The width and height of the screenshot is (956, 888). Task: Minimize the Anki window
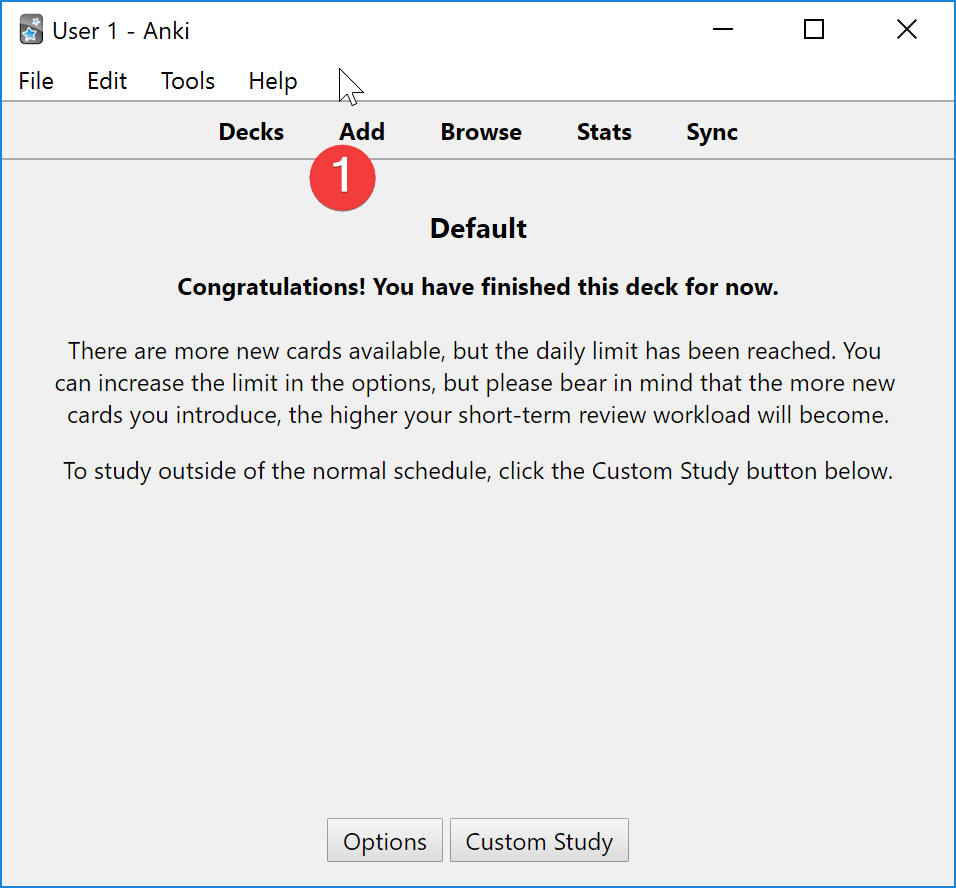click(x=722, y=29)
